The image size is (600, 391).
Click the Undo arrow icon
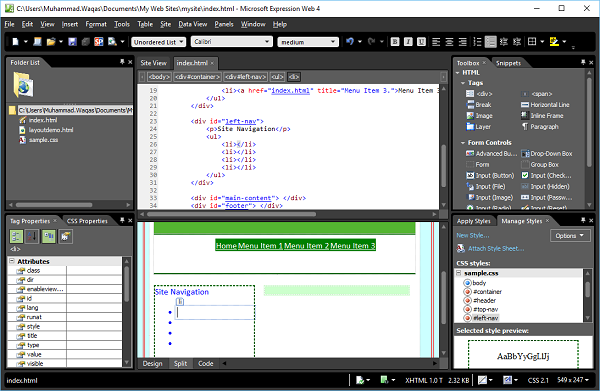coord(350,41)
